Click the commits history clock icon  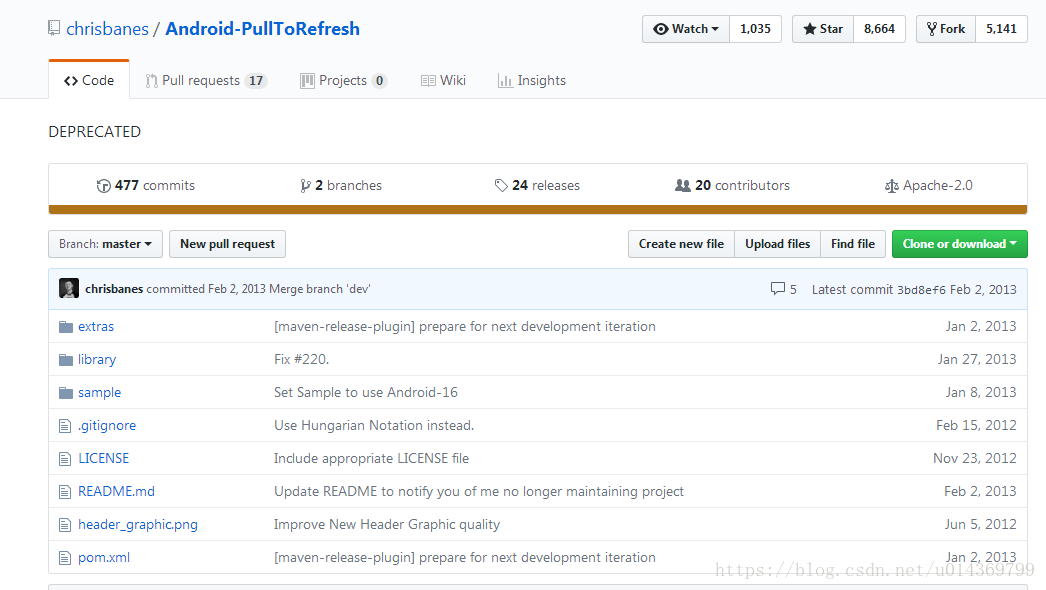[x=103, y=186]
